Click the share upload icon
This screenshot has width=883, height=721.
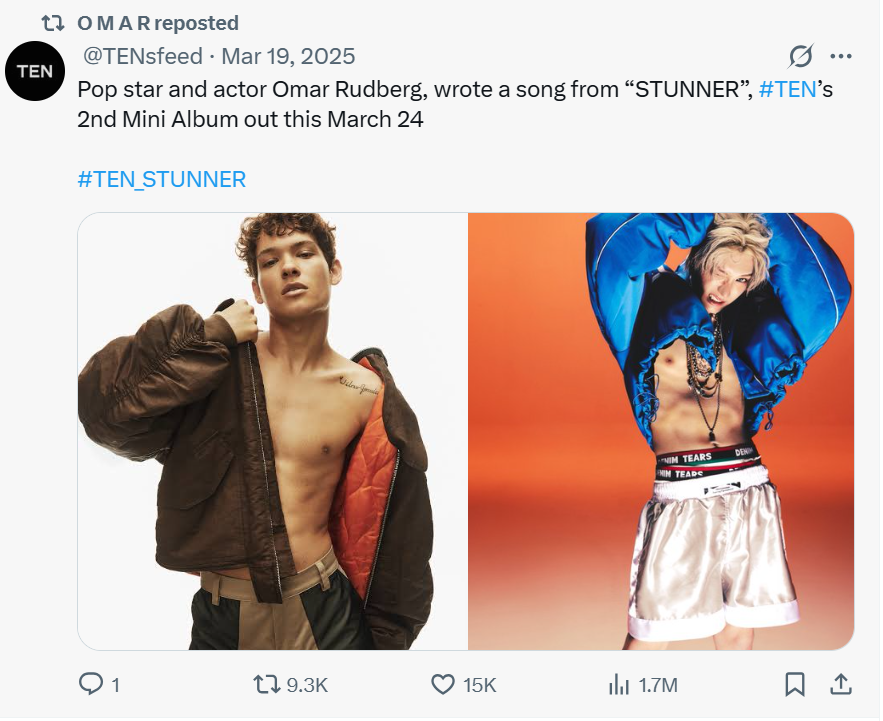[842, 684]
